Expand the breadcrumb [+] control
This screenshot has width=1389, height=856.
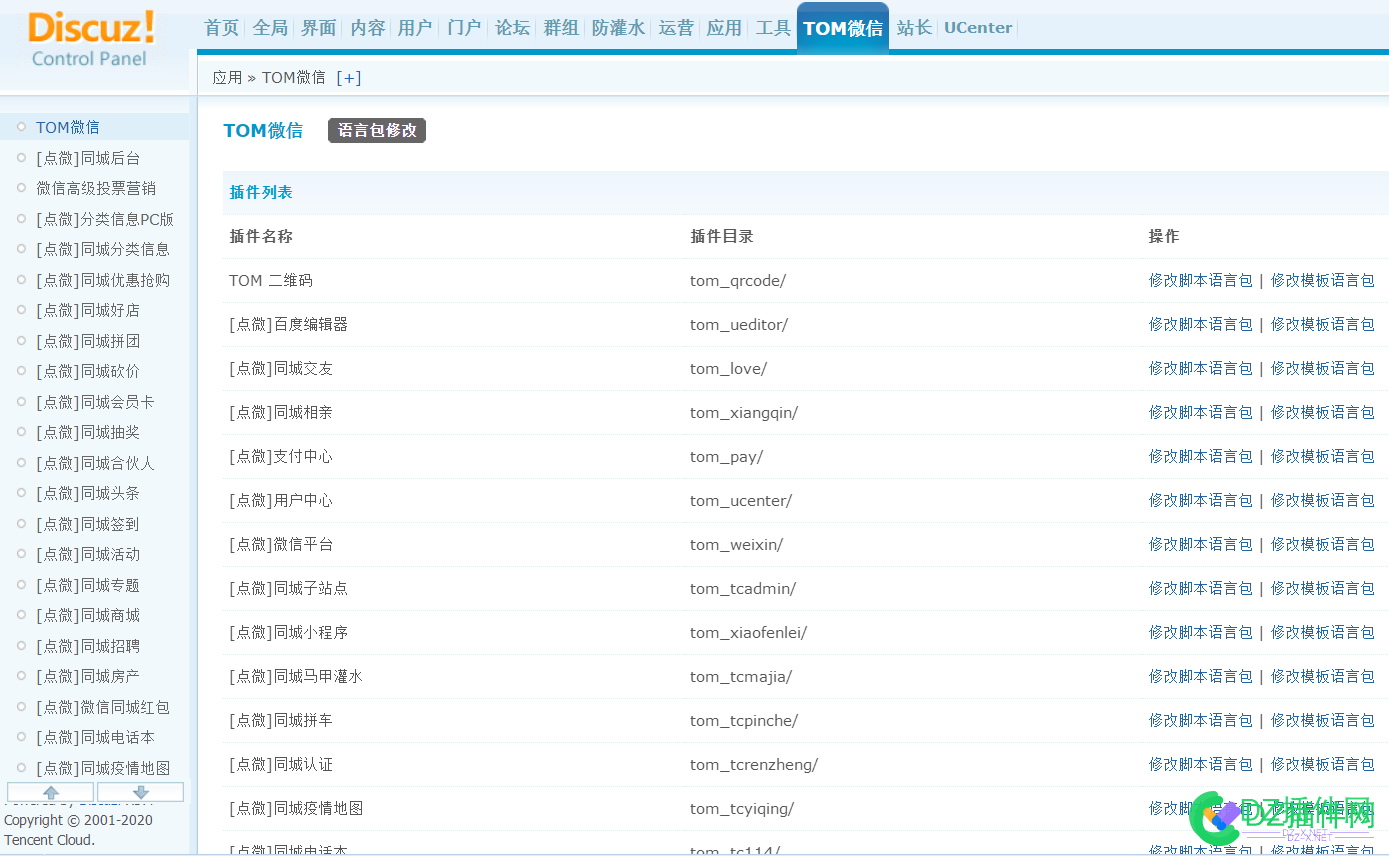click(x=348, y=77)
